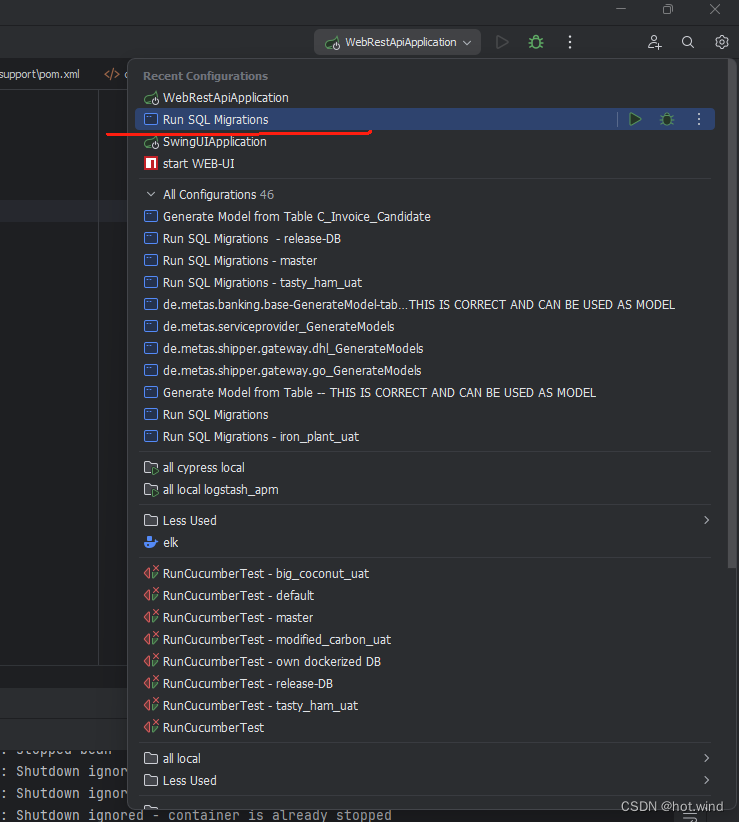This screenshot has width=739, height=822.
Task: Select WebRestApiApplication in Recent Configurations
Action: pyautogui.click(x=425, y=98)
